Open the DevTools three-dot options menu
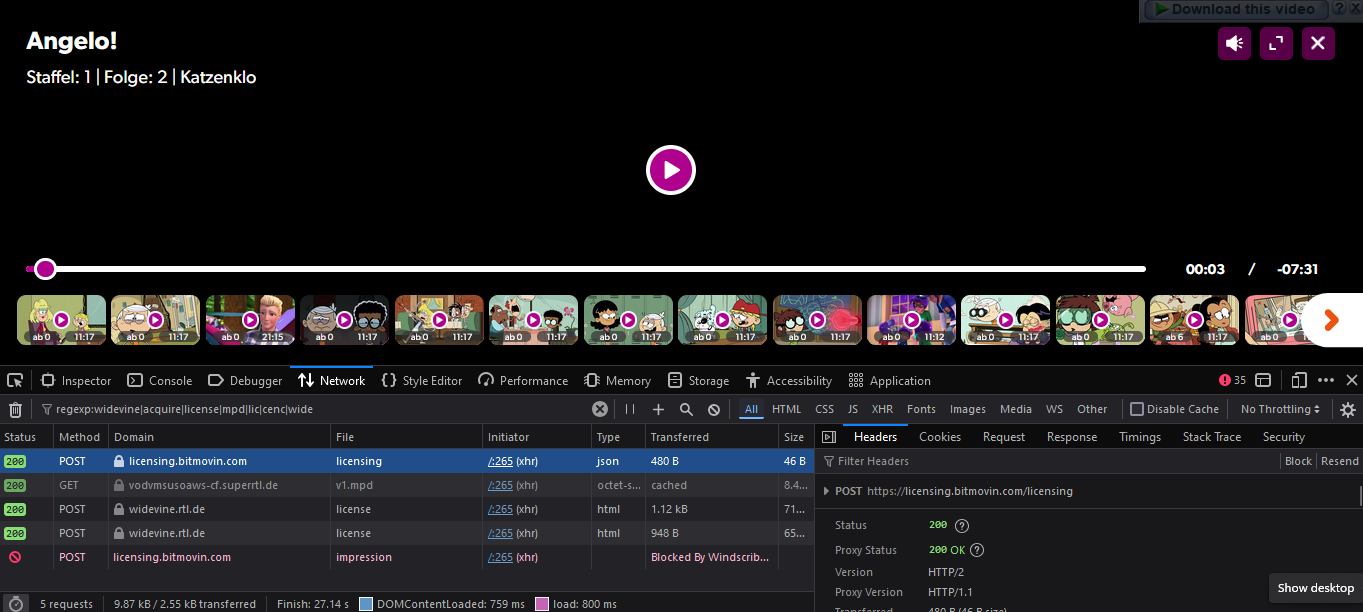The width and height of the screenshot is (1363, 612). pyautogui.click(x=1326, y=381)
